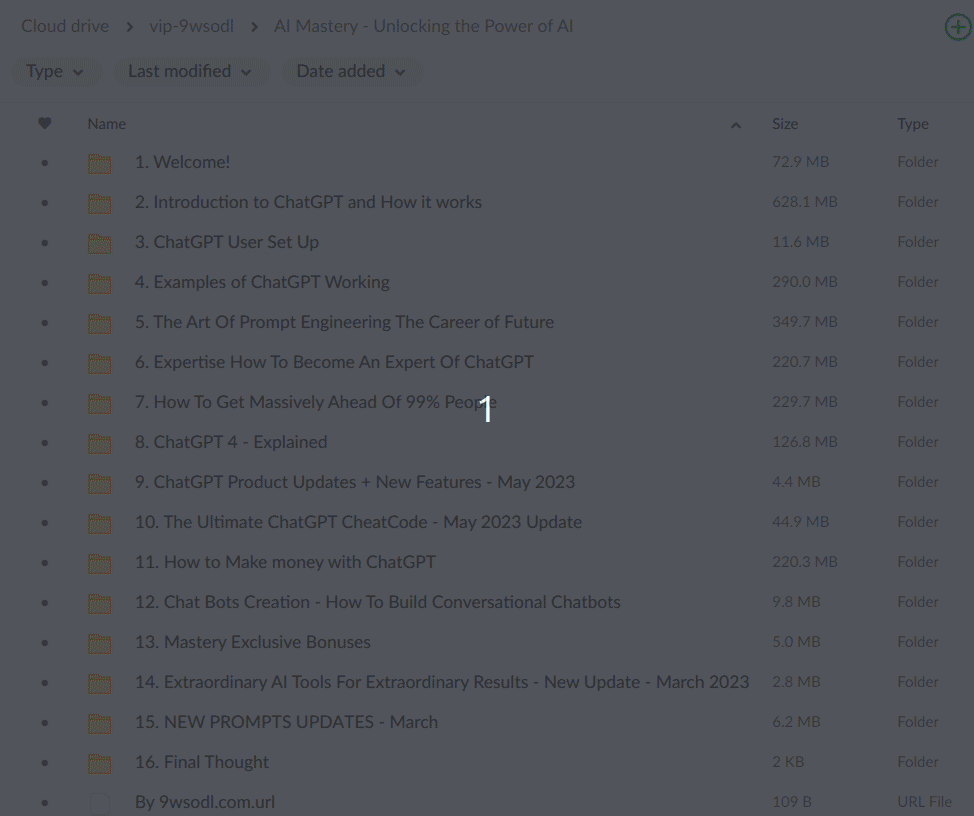Expand the Date added filter dropdown

pyautogui.click(x=350, y=72)
